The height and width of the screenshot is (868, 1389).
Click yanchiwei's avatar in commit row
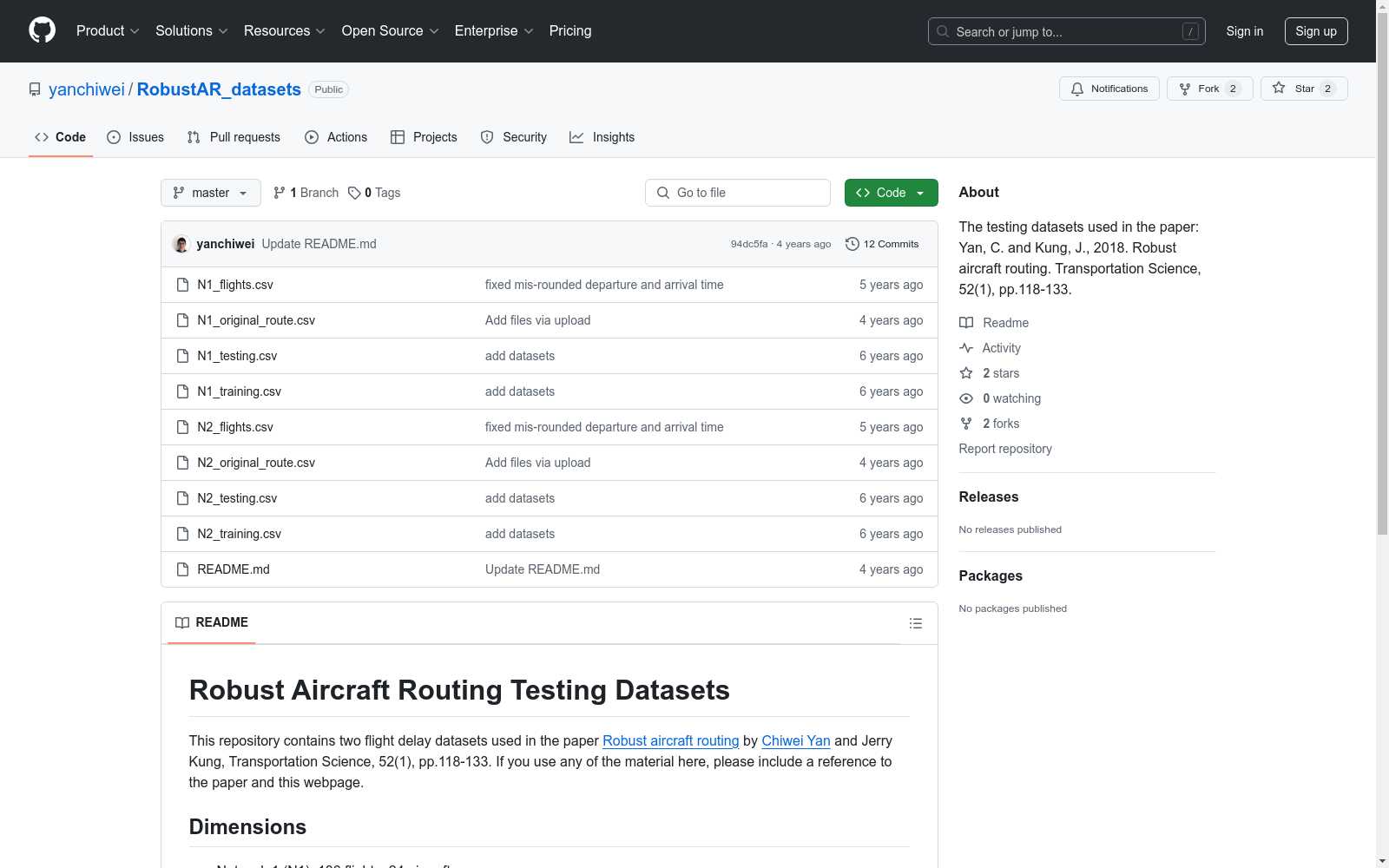pos(181,244)
